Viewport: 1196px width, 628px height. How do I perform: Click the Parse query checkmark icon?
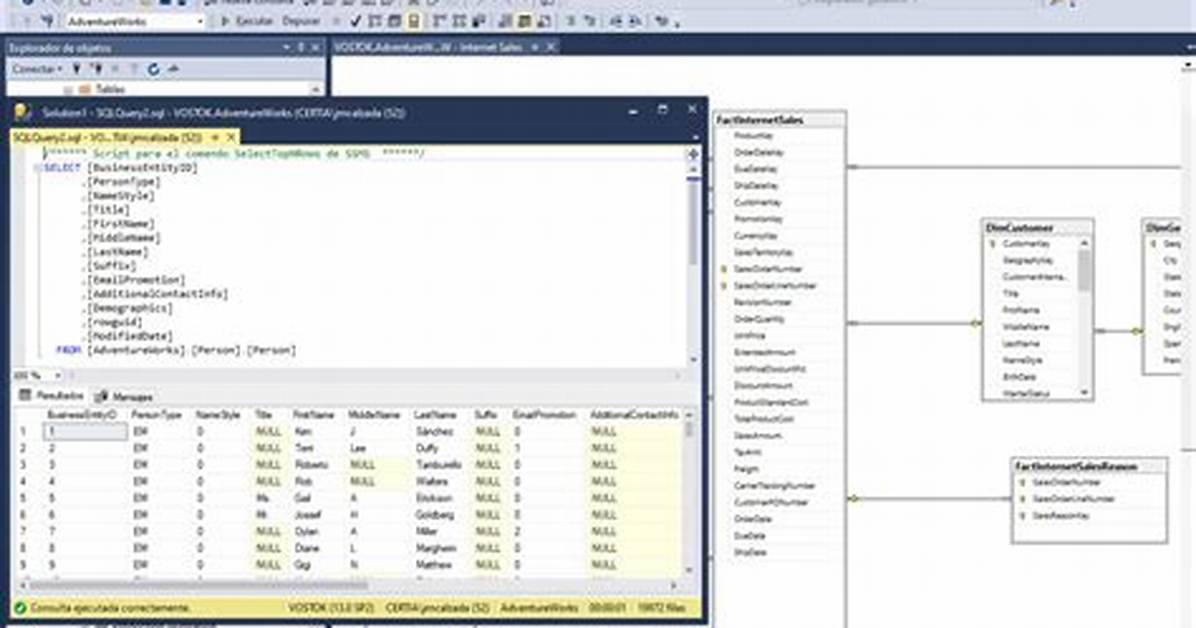356,21
